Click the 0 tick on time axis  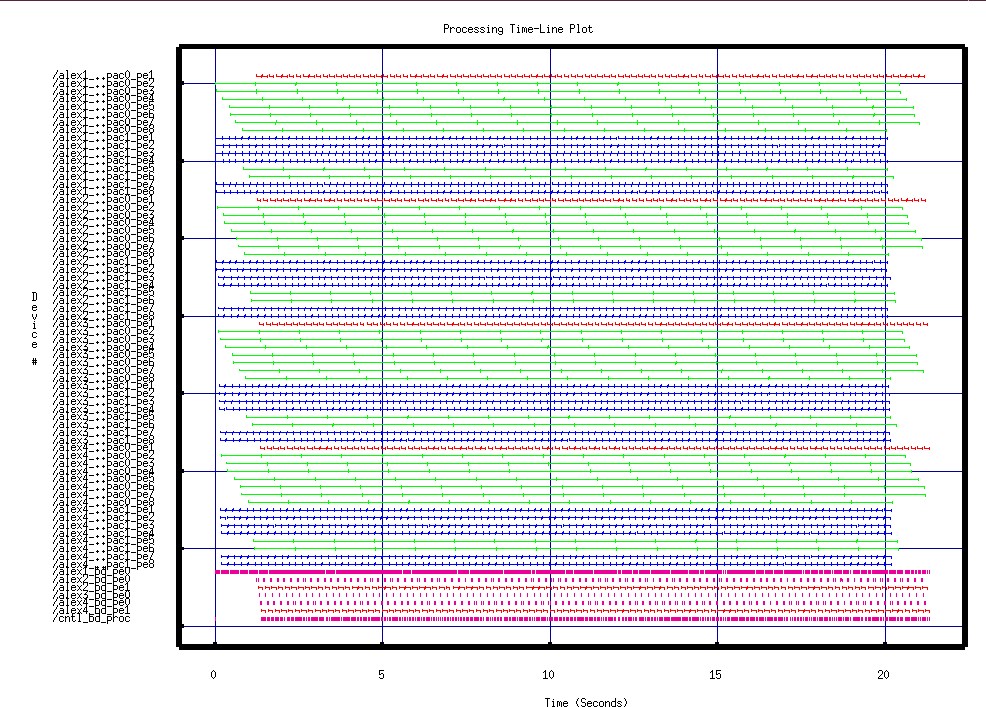click(x=214, y=675)
